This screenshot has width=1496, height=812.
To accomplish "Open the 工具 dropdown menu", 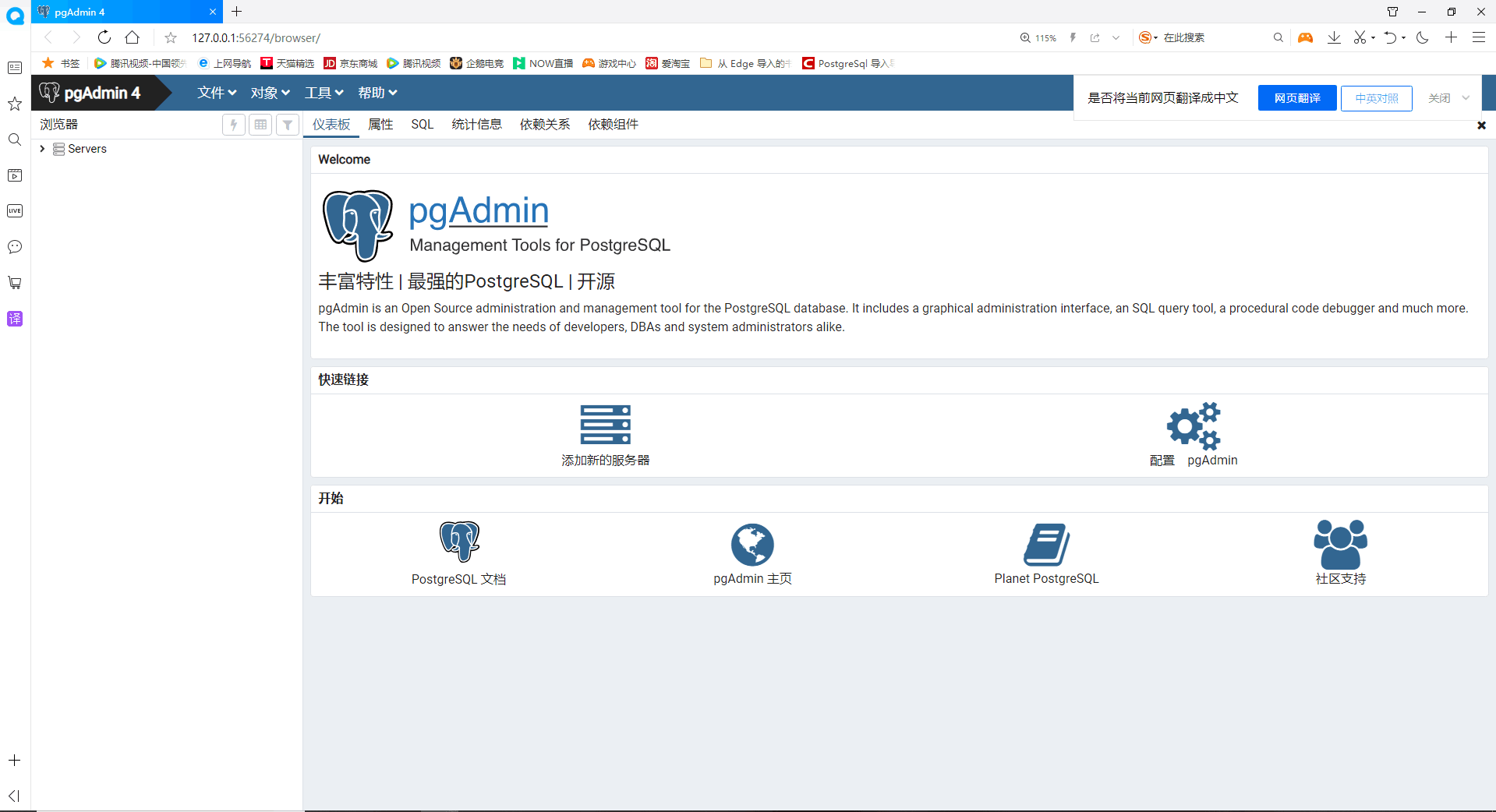I will [324, 93].
